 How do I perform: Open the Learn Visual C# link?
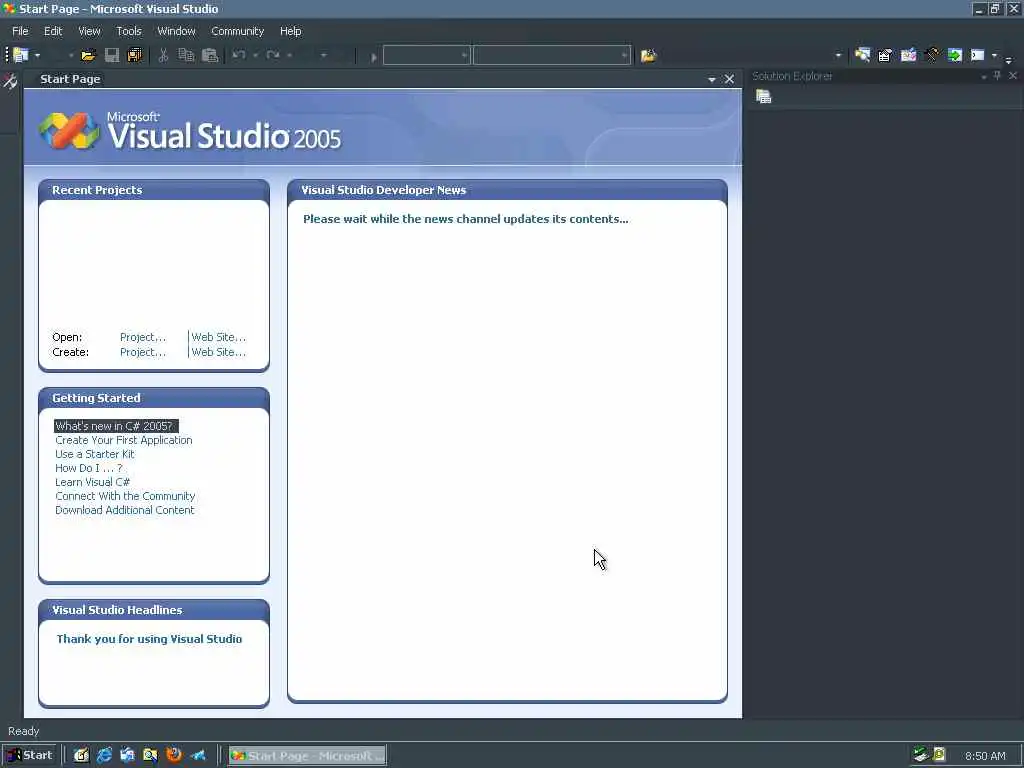pyautogui.click(x=93, y=482)
